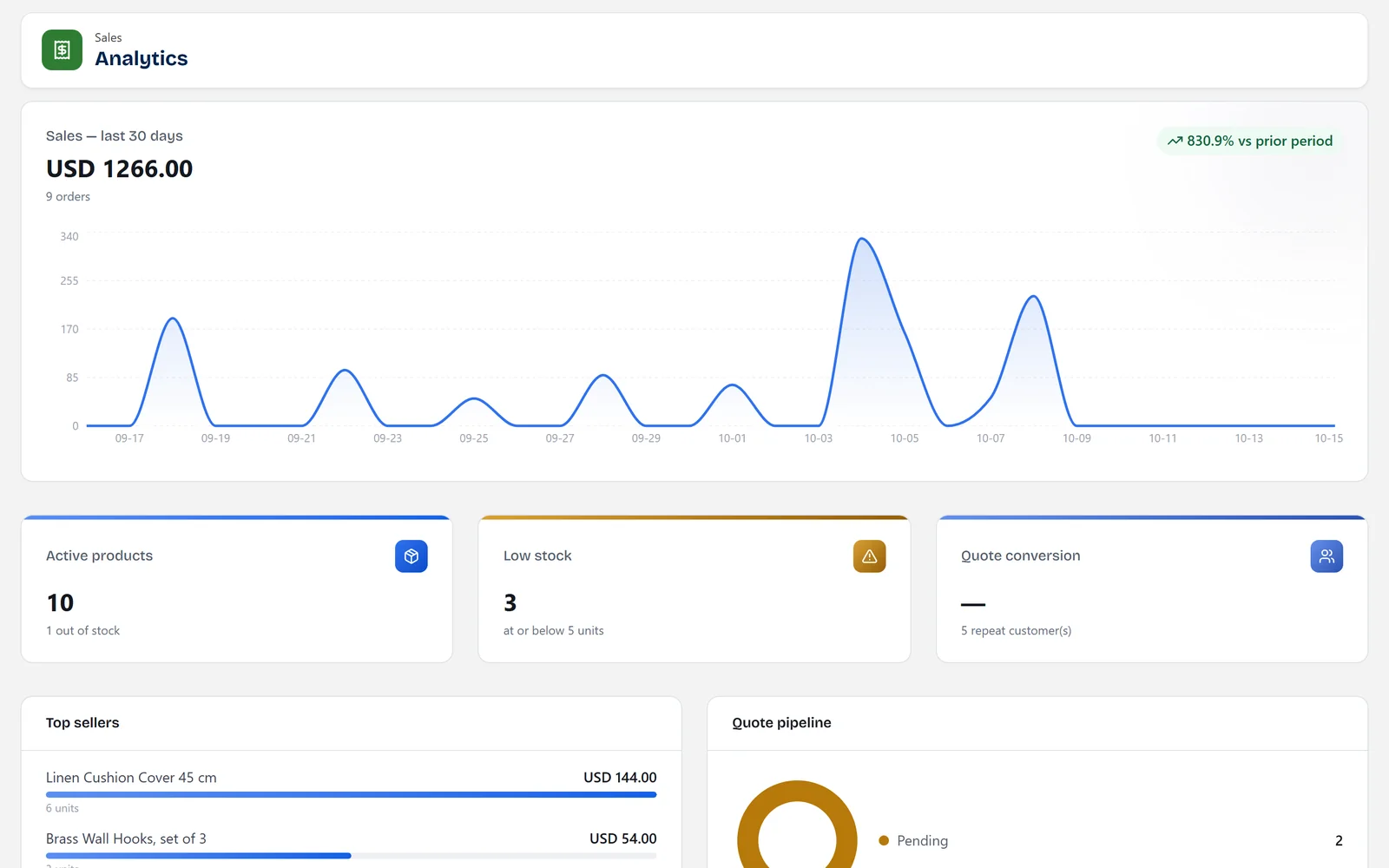Image resolution: width=1389 pixels, height=868 pixels.
Task: Click the USD 54.00 amount
Action: (623, 838)
